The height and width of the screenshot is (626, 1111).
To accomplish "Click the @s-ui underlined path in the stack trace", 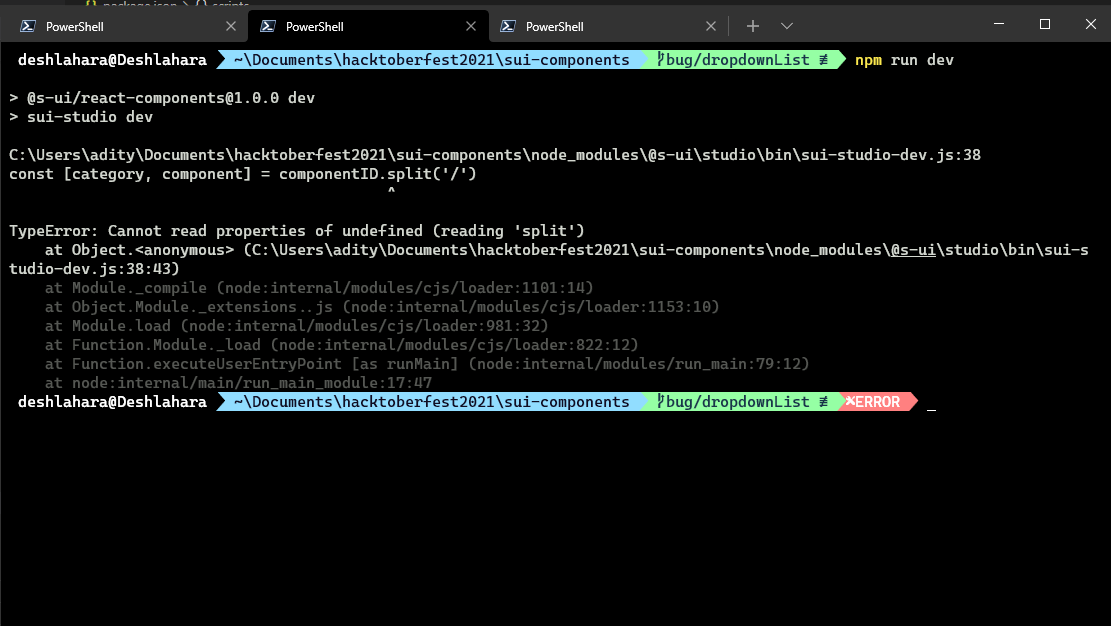I will [x=913, y=249].
